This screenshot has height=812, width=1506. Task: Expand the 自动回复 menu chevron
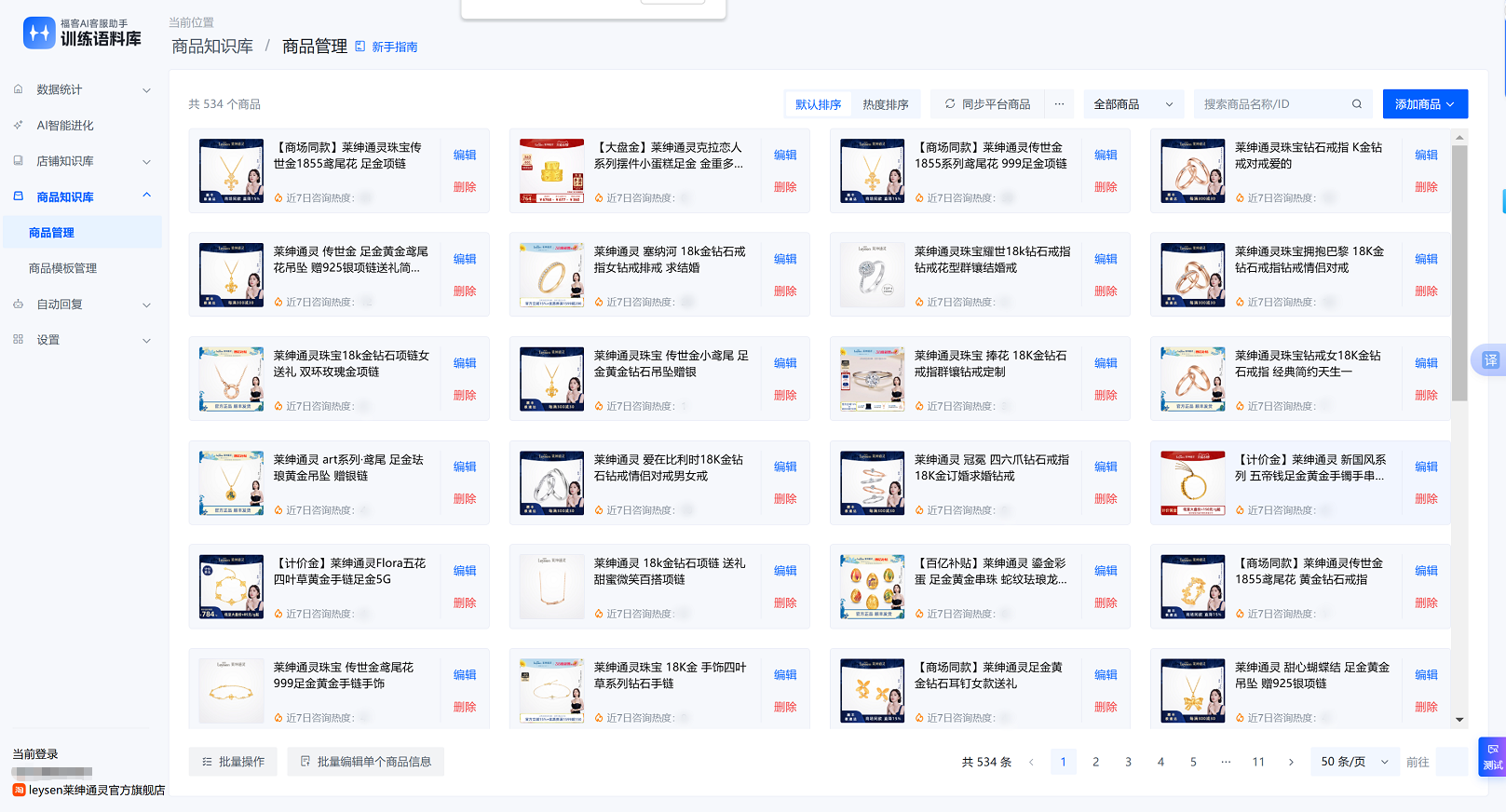(146, 305)
